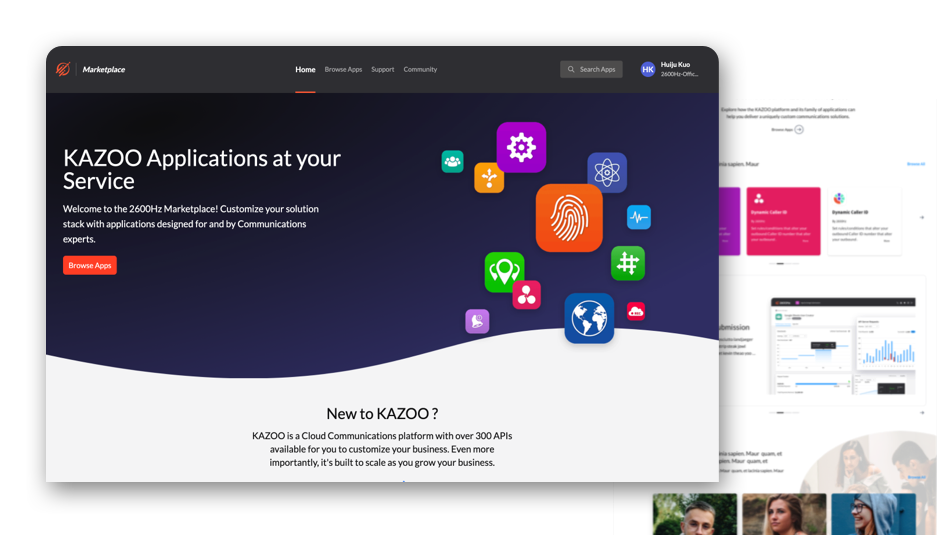Image resolution: width=937 pixels, height=535 pixels.
Task: Select the green hash grid app icon
Action: (x=627, y=263)
